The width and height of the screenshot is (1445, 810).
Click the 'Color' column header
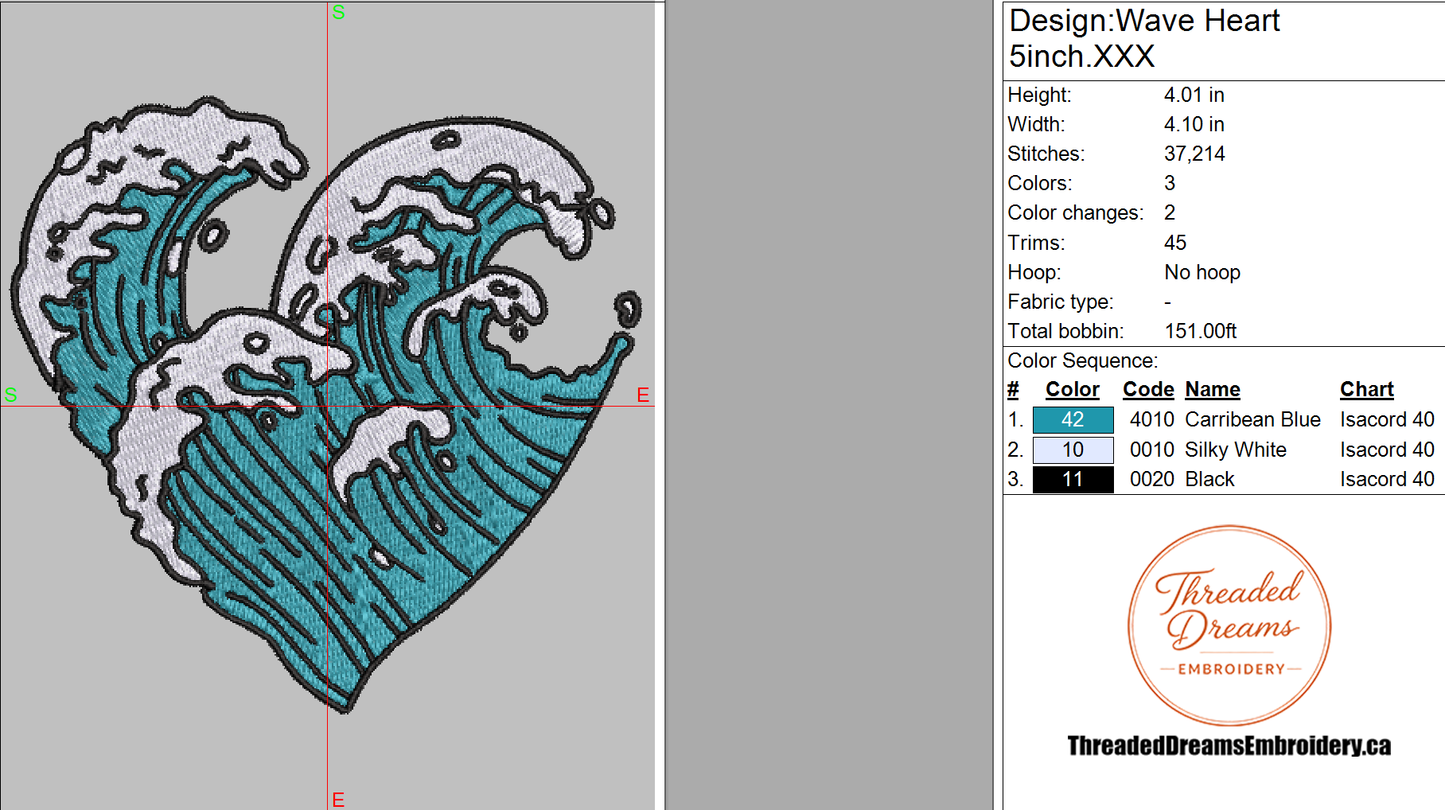[1072, 390]
